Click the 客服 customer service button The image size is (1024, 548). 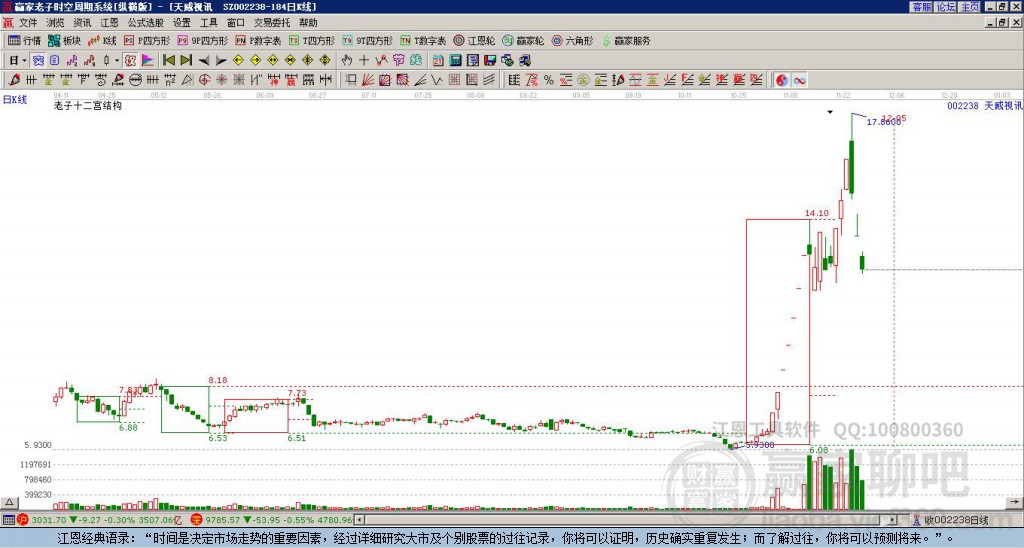coord(921,7)
